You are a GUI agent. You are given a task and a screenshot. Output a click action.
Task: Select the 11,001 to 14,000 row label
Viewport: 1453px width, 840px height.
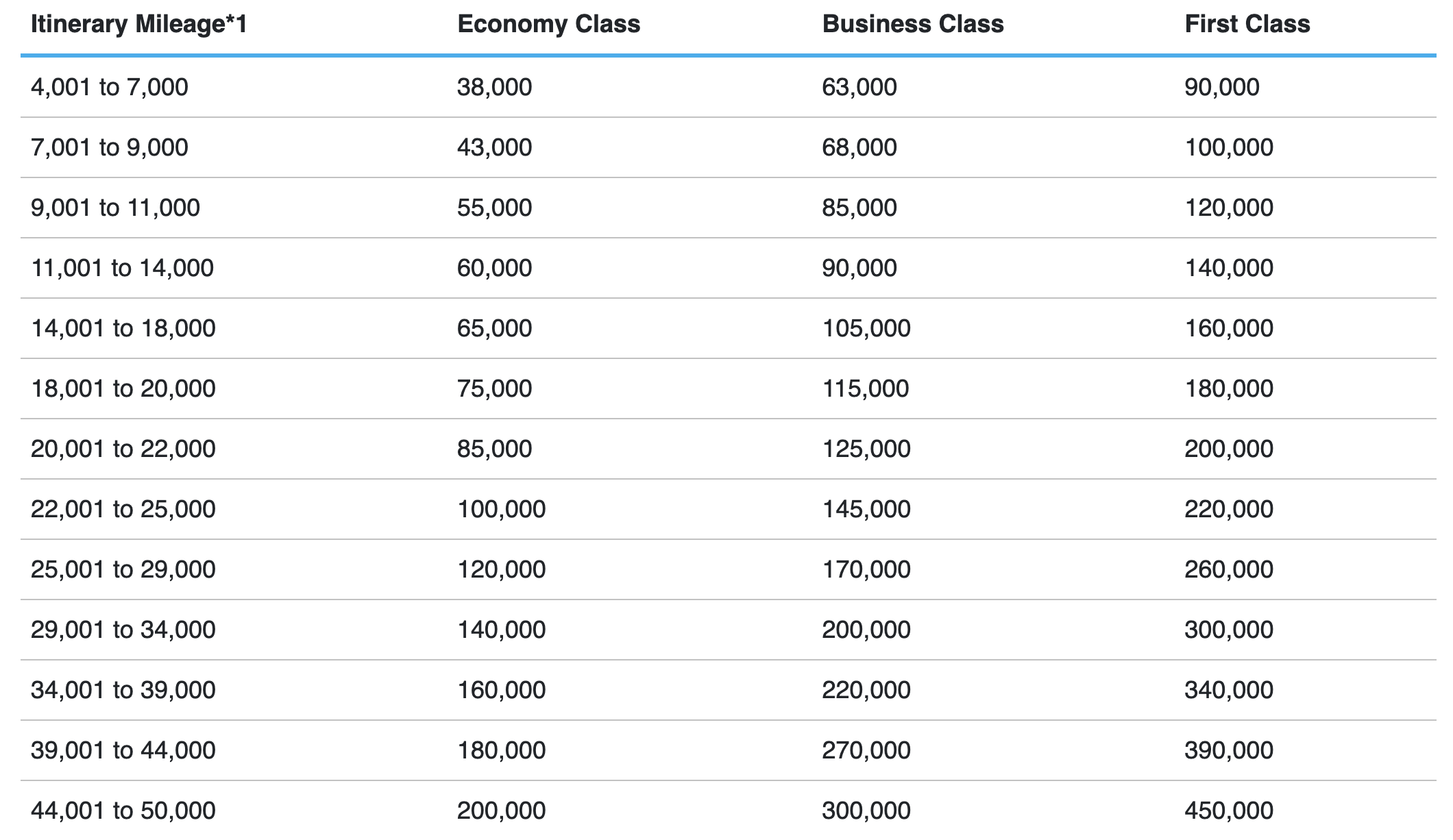coord(123,269)
